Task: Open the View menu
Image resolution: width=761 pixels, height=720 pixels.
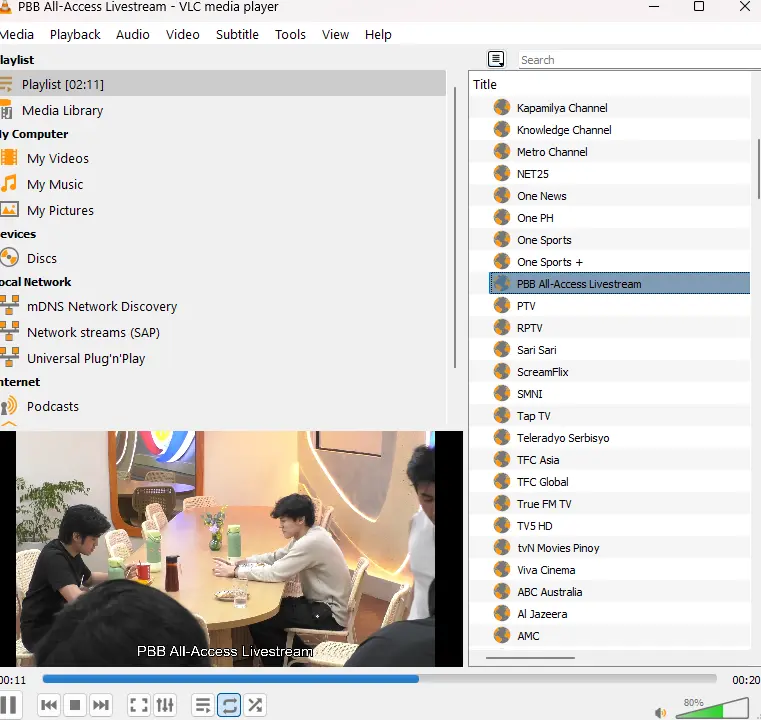Action: 335,34
